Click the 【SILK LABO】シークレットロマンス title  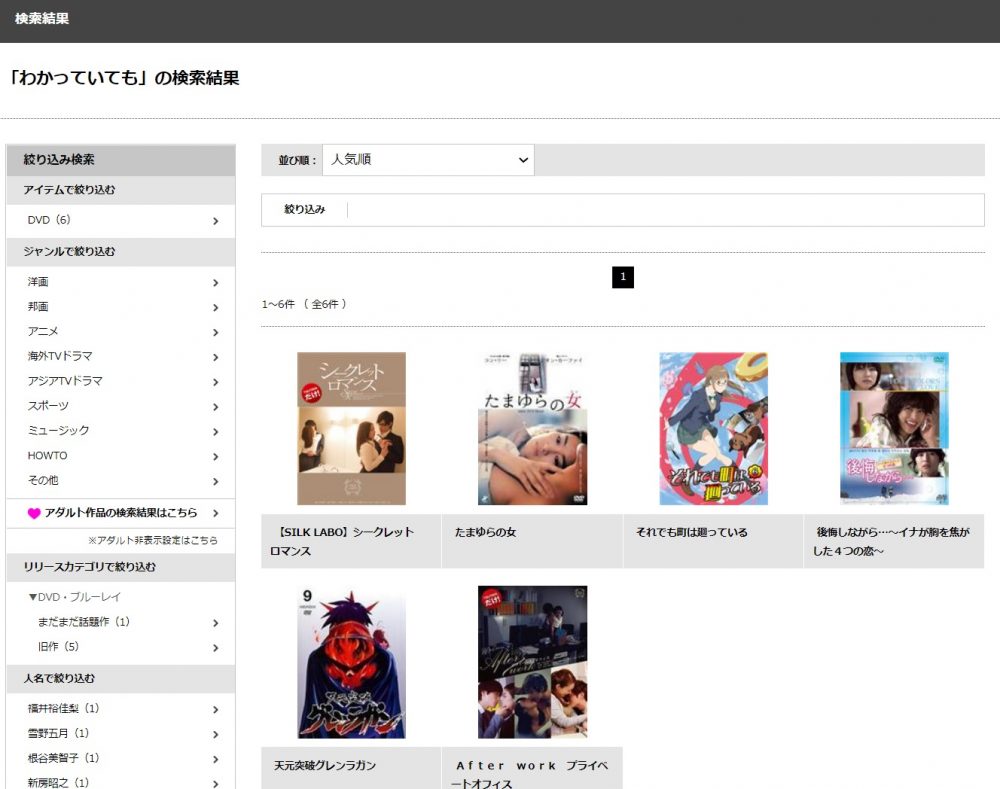342,542
